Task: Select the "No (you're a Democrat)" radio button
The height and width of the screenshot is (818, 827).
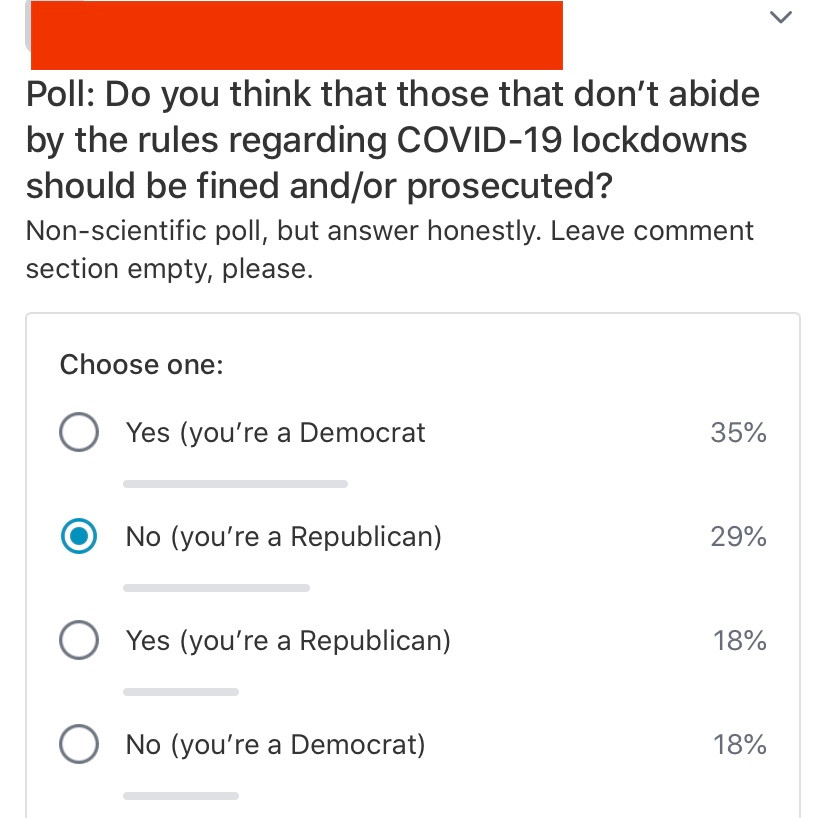Action: point(79,744)
